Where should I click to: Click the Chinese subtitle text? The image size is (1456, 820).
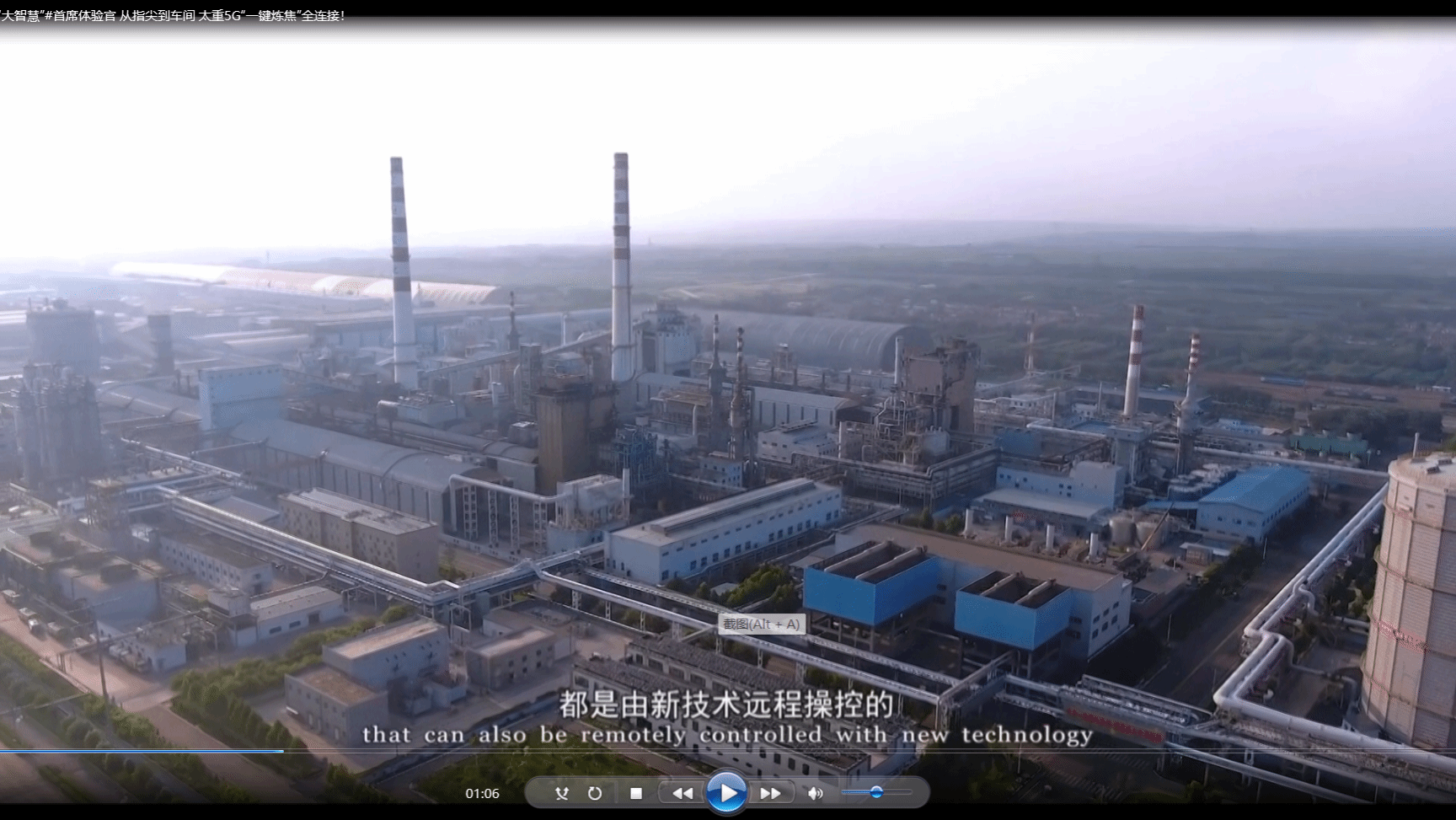click(x=726, y=705)
